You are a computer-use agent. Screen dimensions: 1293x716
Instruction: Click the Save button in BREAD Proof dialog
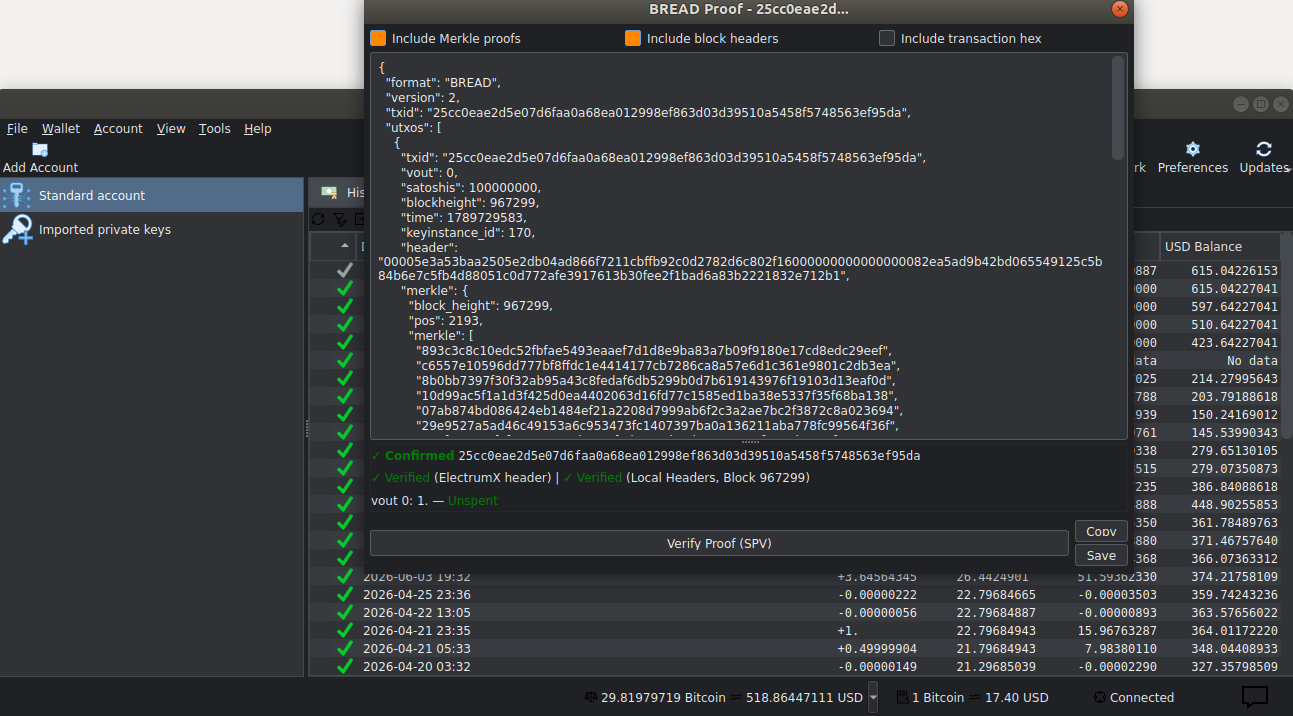coord(1101,555)
